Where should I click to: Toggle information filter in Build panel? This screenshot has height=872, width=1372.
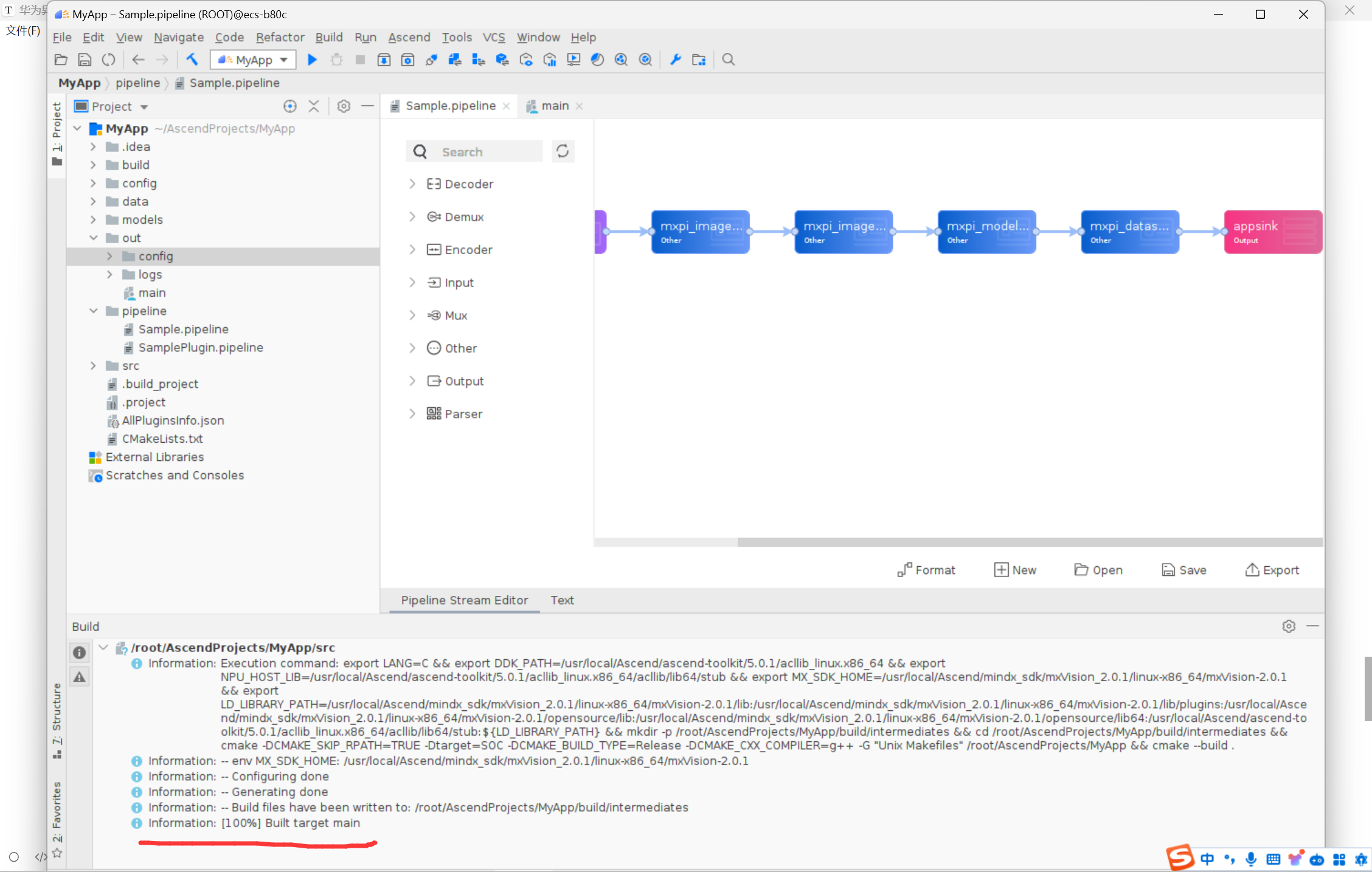point(80,652)
